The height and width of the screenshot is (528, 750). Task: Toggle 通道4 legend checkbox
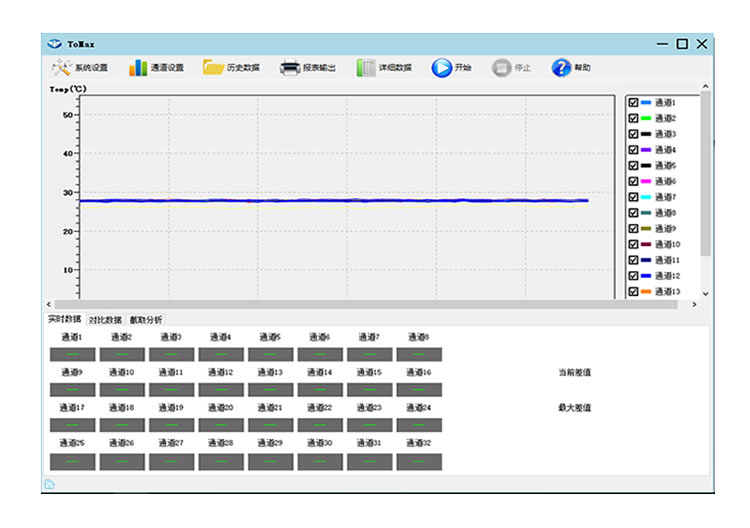[x=633, y=150]
